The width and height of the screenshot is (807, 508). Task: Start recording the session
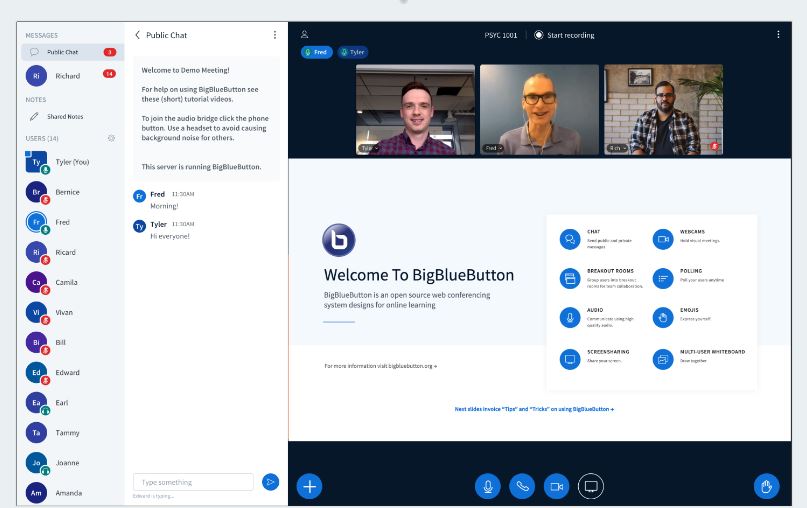pos(565,35)
